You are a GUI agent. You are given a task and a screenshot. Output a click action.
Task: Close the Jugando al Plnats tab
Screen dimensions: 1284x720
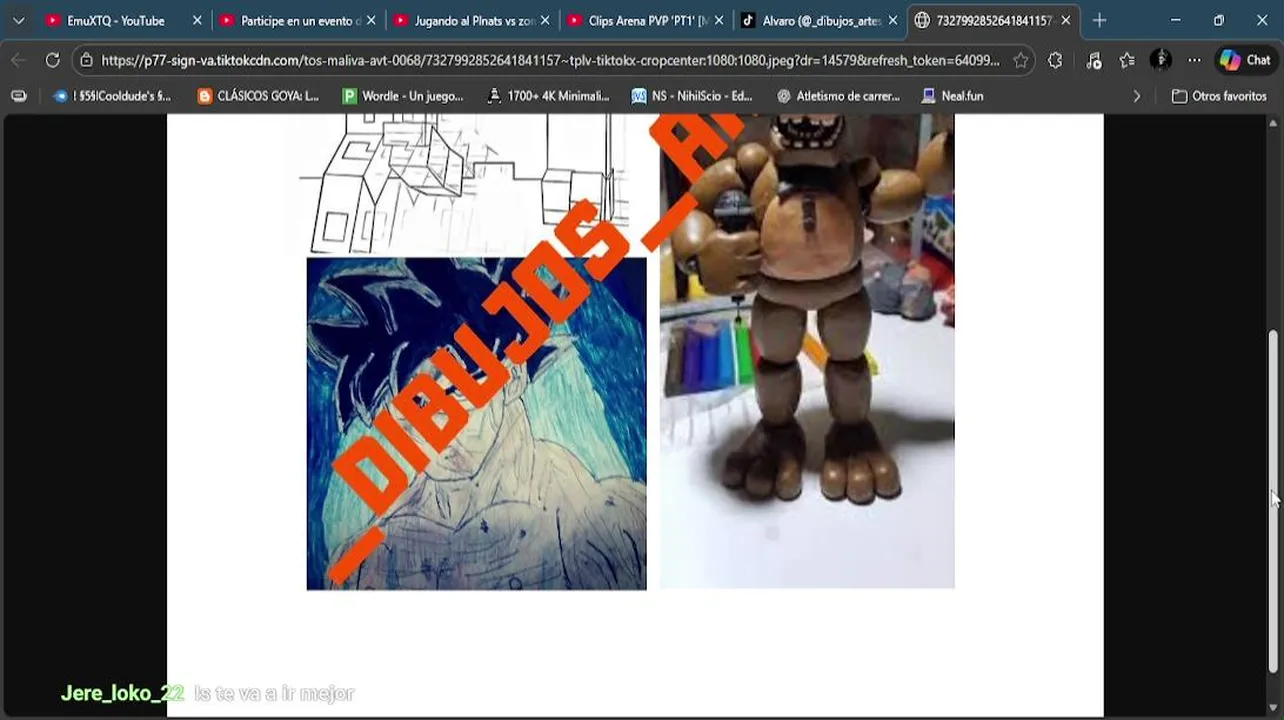click(545, 20)
